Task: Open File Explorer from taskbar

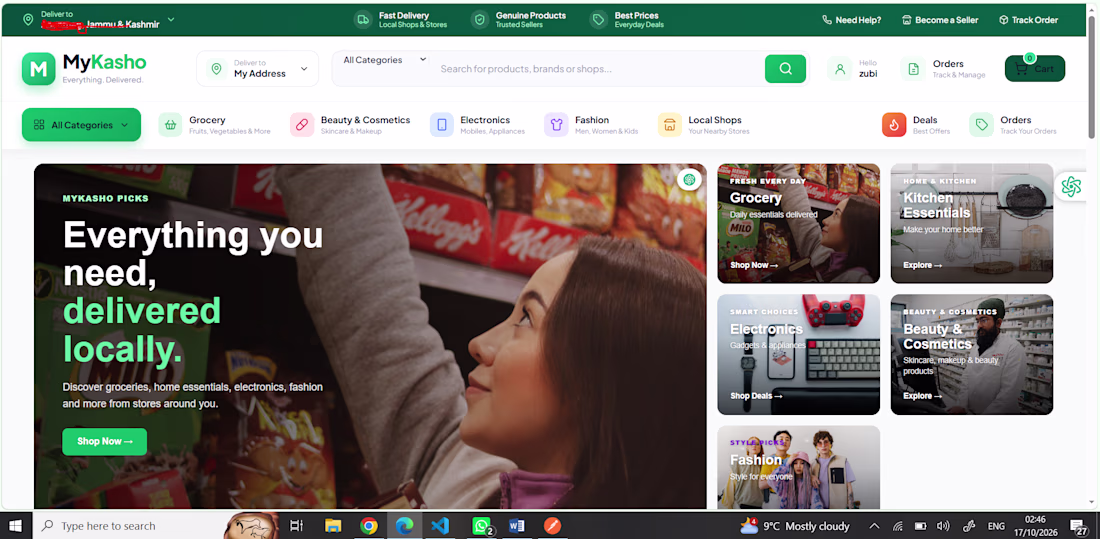Action: (333, 526)
